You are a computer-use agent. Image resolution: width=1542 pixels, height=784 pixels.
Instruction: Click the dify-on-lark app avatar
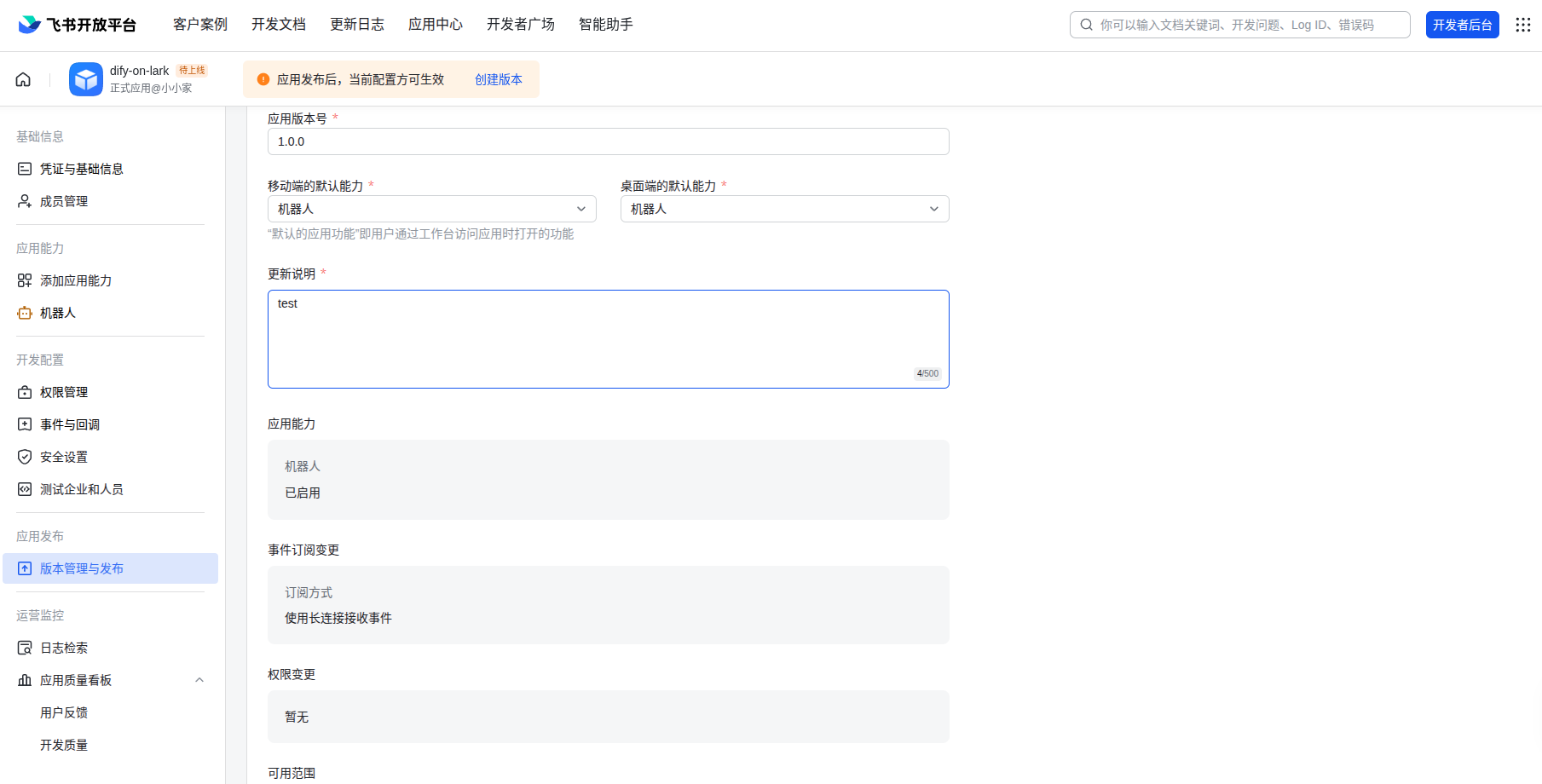pos(85,78)
